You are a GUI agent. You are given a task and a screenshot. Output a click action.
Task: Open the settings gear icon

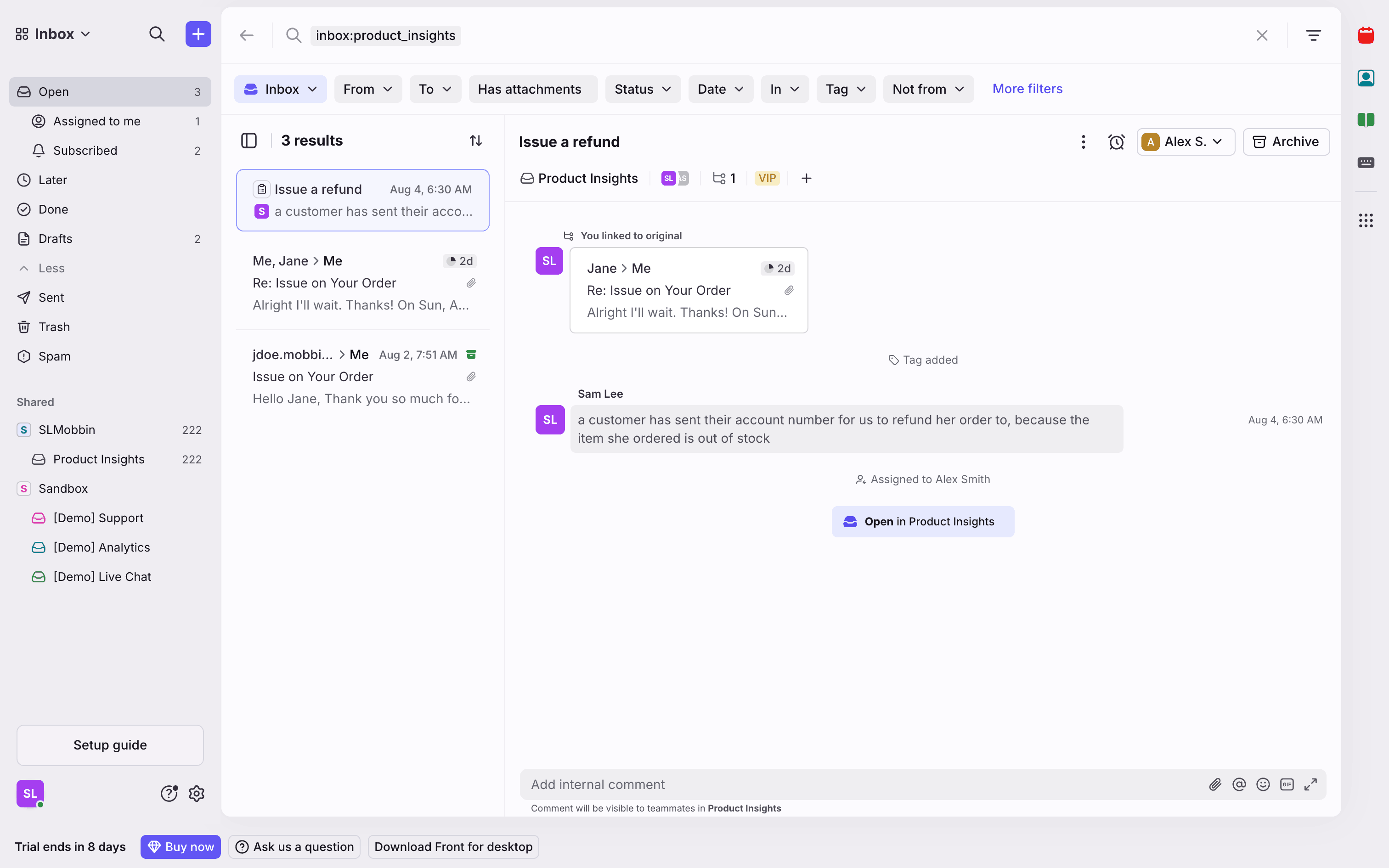(196, 794)
